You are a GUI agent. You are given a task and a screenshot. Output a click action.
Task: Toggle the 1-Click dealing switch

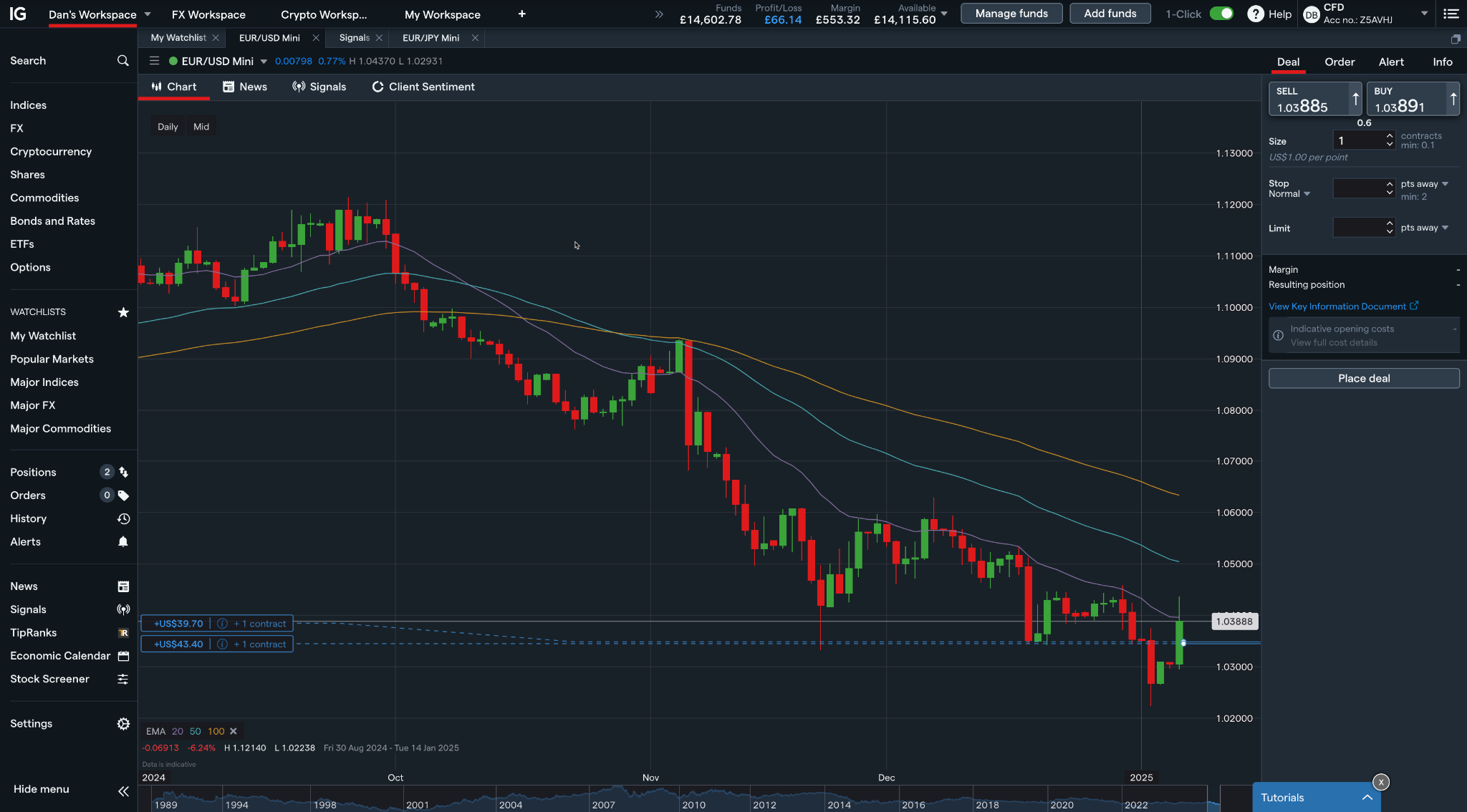(1221, 14)
